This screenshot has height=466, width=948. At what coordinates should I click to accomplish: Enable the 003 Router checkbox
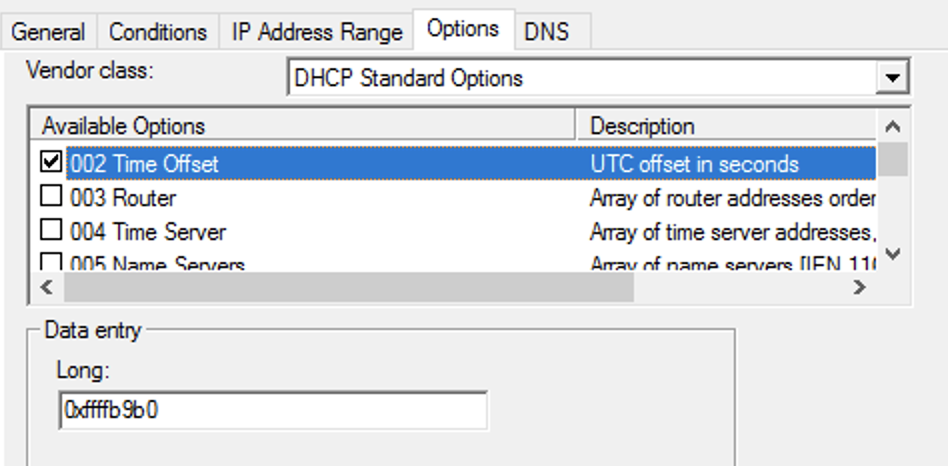point(51,195)
